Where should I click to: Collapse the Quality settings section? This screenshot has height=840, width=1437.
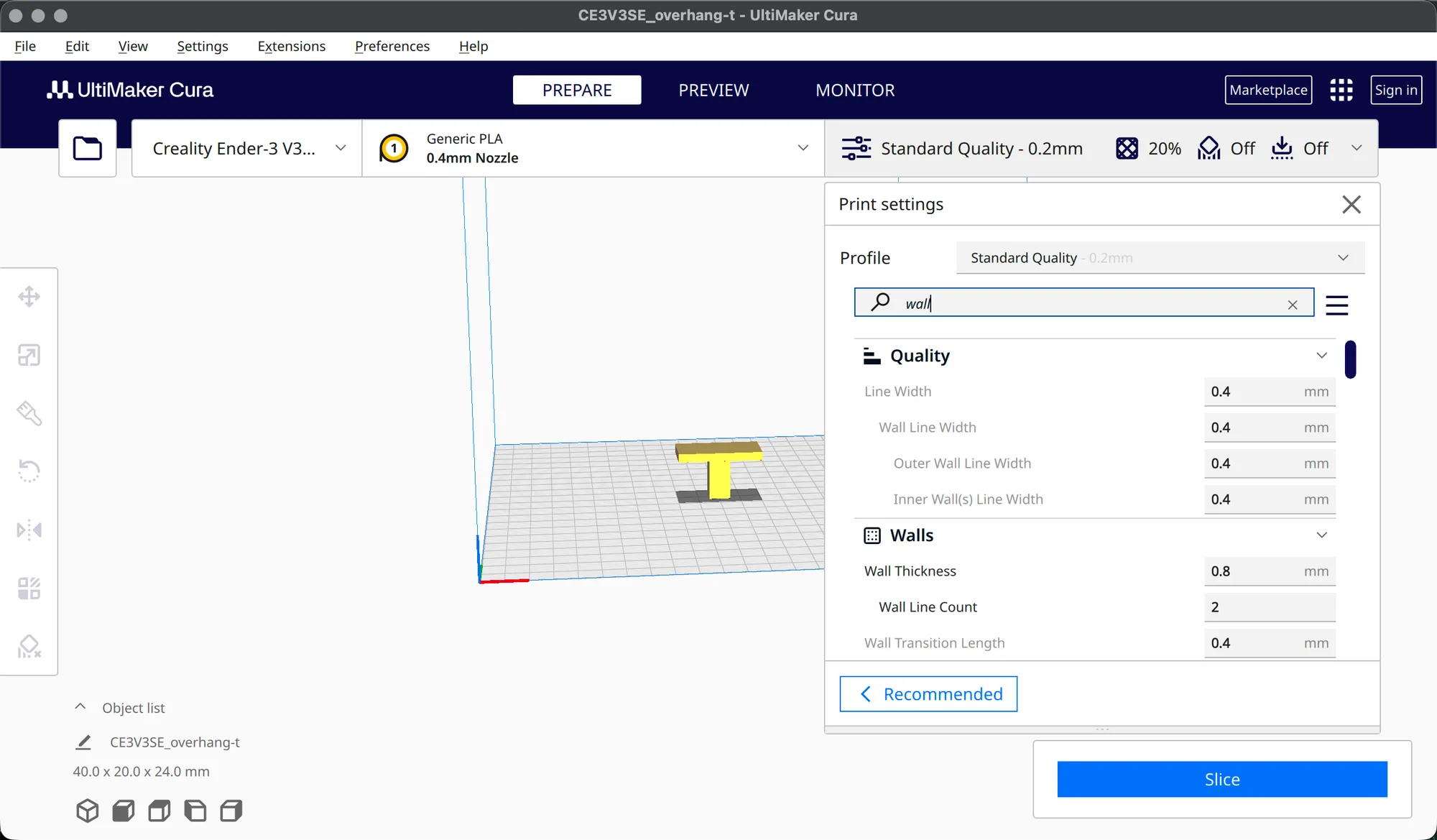tap(1321, 356)
